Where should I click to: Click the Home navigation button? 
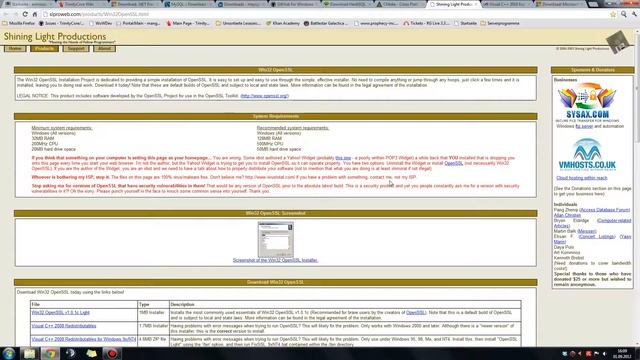[x=15, y=49]
